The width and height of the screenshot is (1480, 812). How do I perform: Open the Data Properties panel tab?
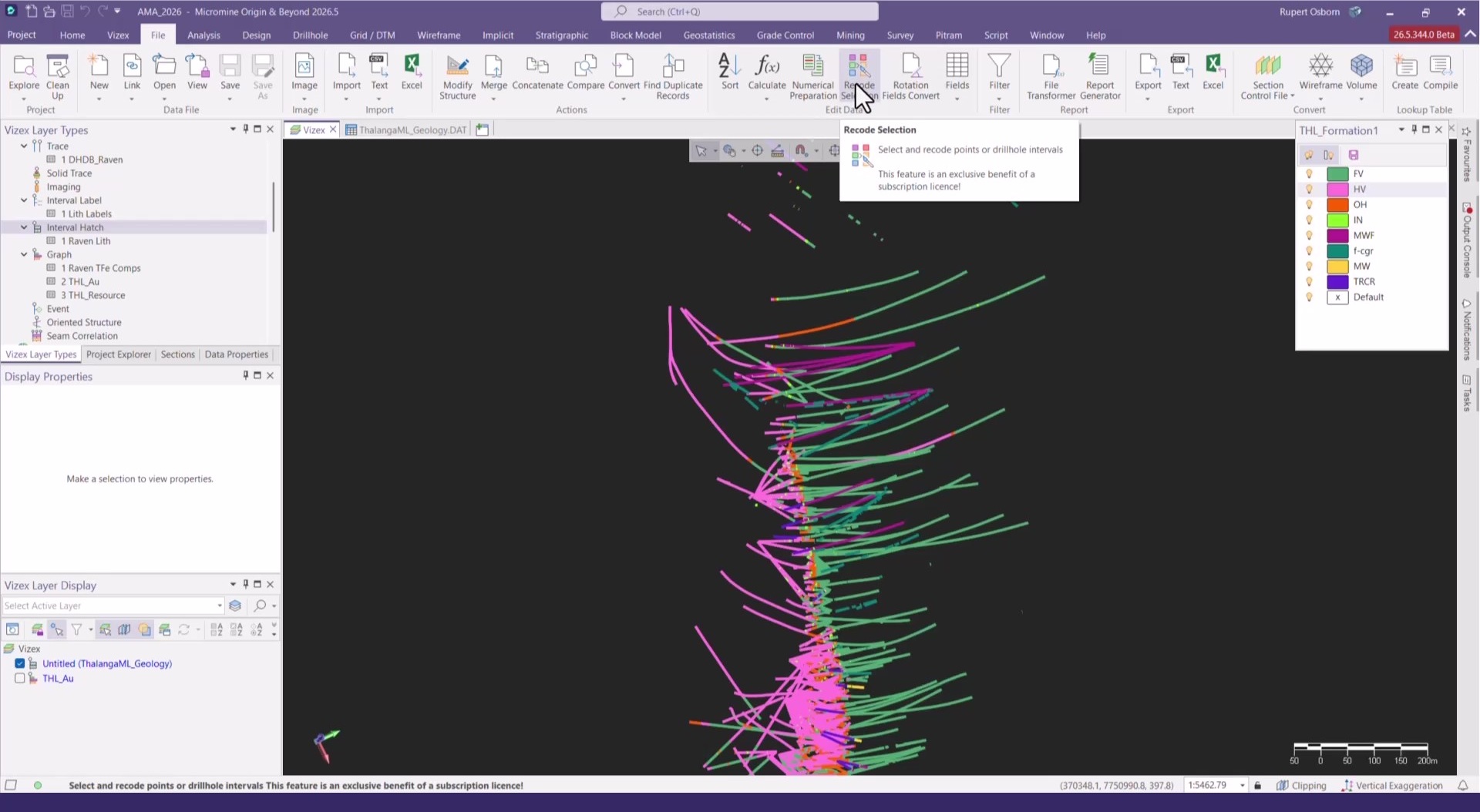(236, 354)
